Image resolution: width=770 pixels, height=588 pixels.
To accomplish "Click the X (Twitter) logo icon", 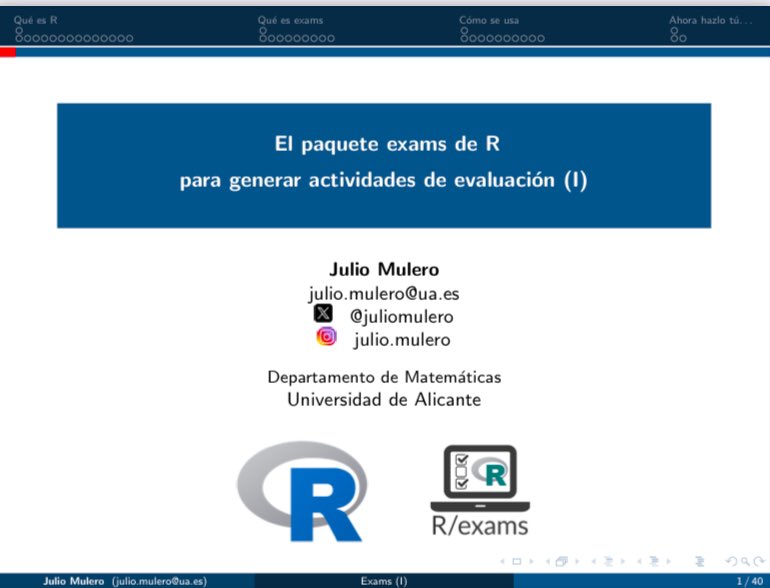I will point(323,313).
